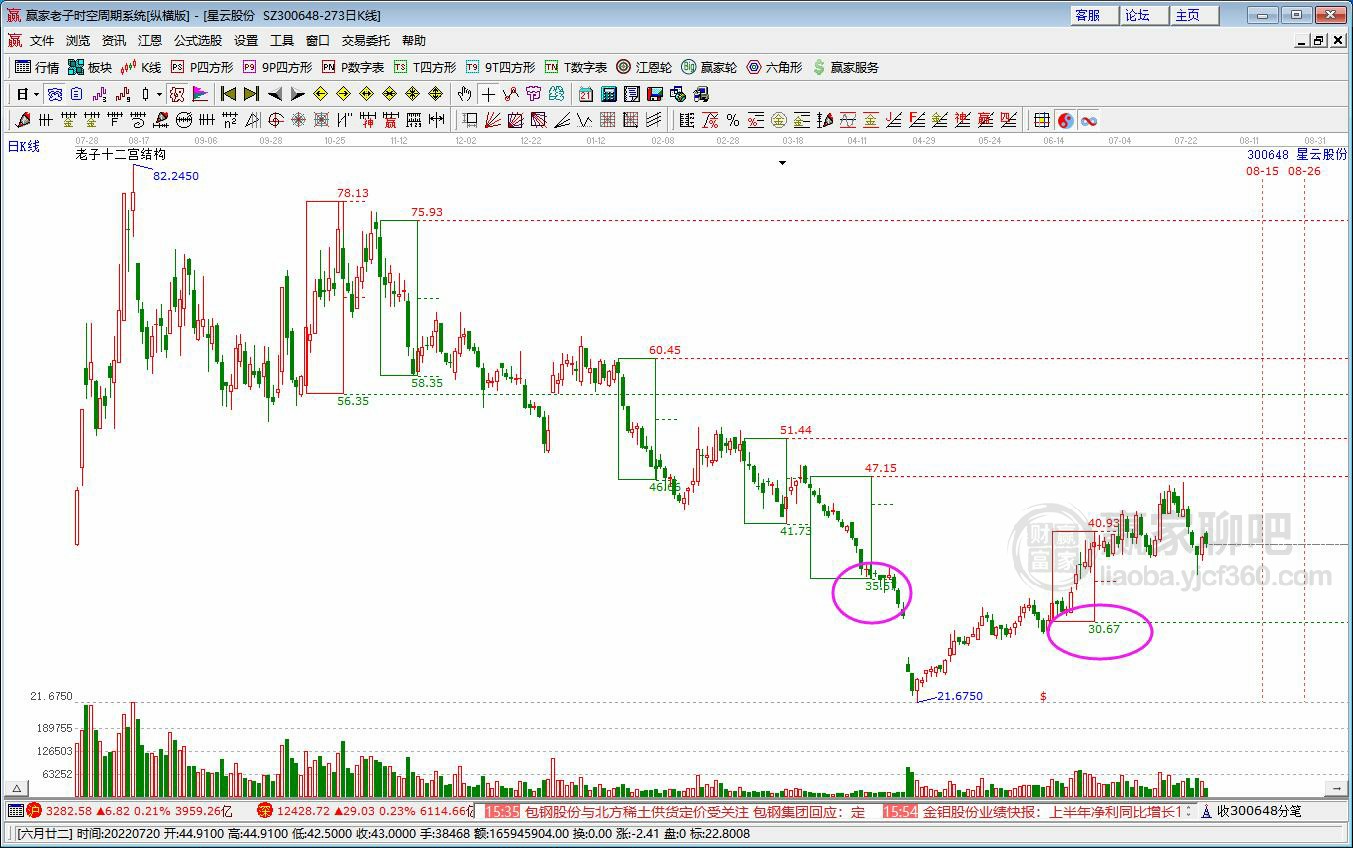Open 六角形 hexagon tool
The width and height of the screenshot is (1353, 848).
point(774,67)
